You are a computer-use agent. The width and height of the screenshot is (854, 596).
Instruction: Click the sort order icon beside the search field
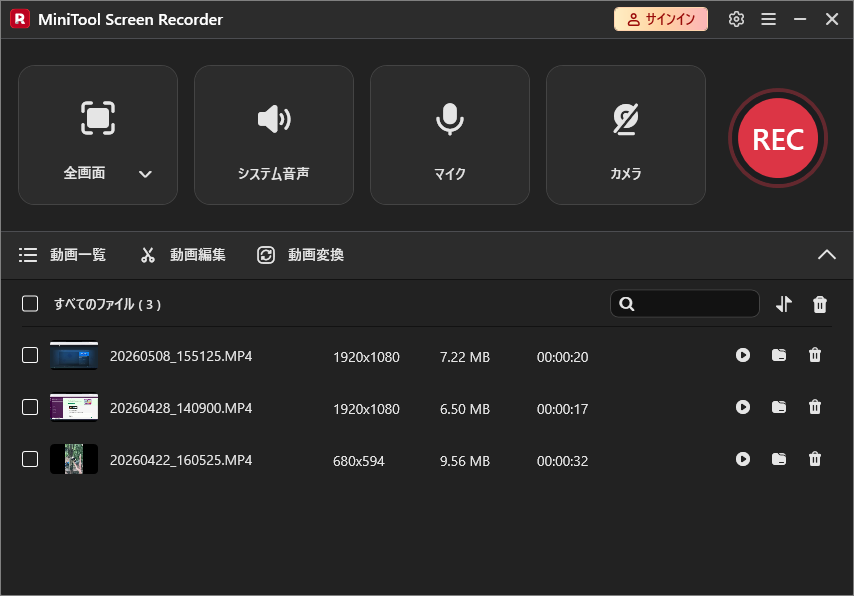[x=784, y=304]
